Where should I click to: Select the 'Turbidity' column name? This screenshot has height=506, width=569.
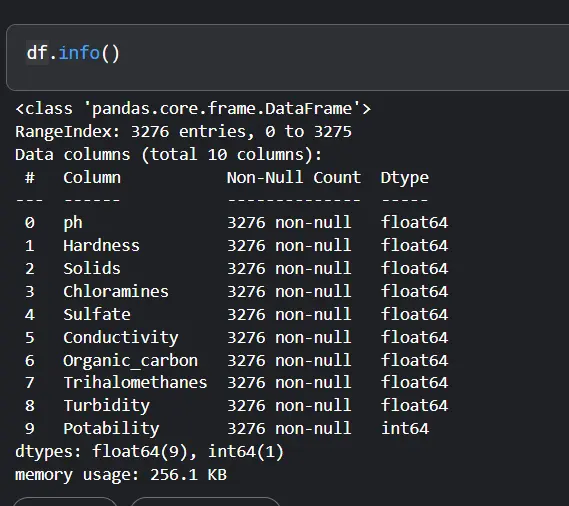tap(107, 406)
